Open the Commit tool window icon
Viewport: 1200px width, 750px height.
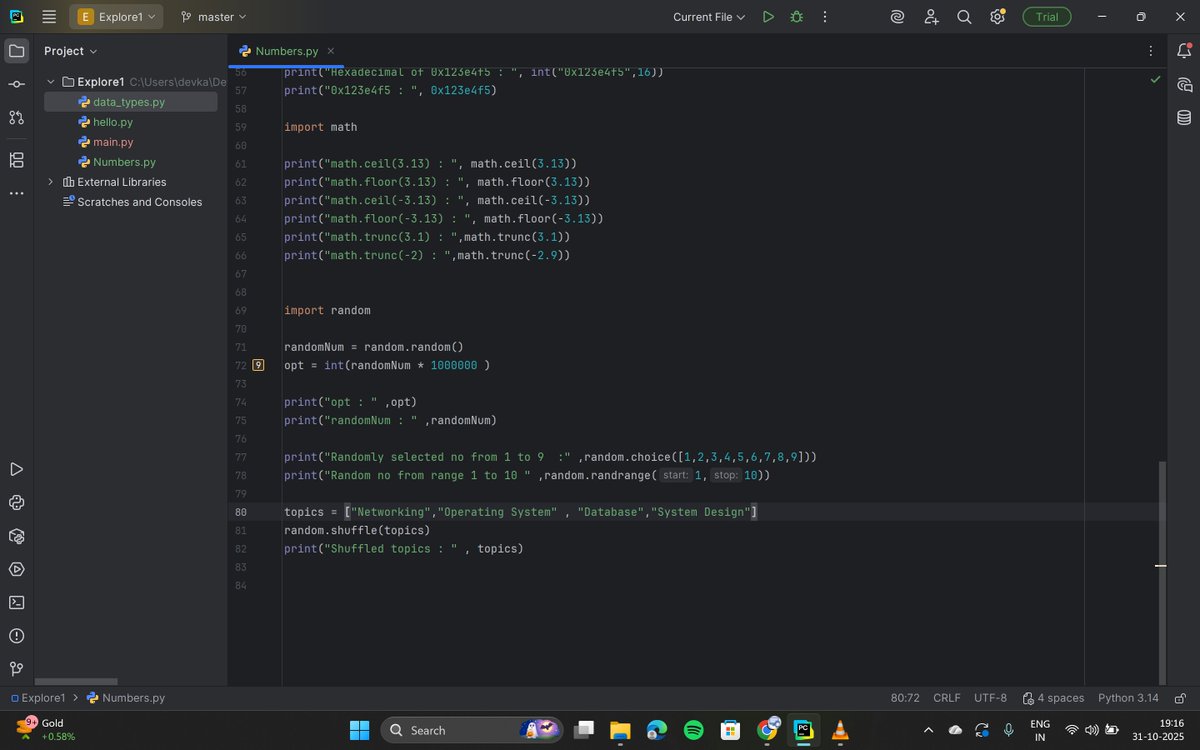click(16, 84)
